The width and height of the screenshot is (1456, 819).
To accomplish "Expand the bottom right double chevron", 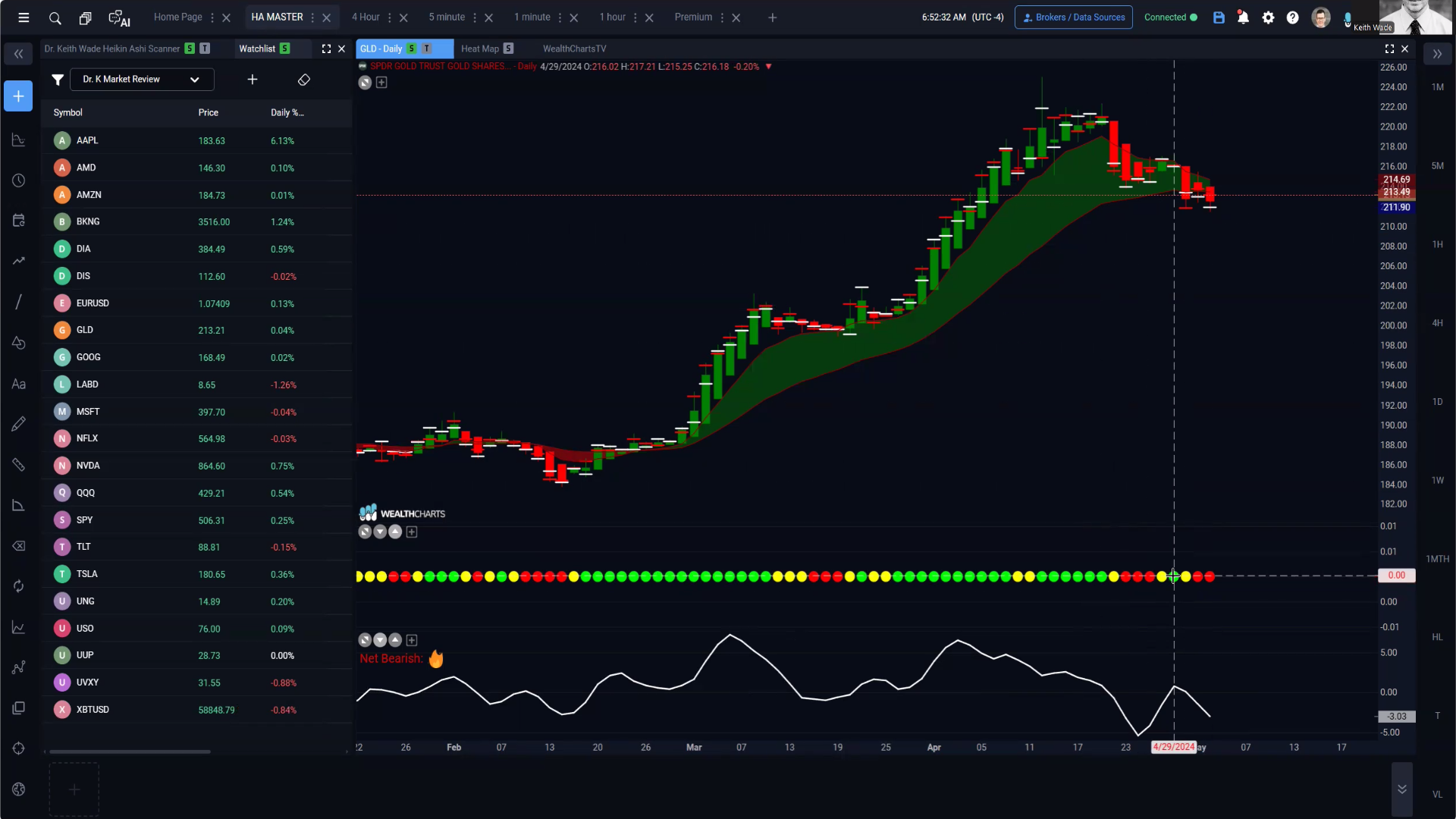I will (1402, 789).
